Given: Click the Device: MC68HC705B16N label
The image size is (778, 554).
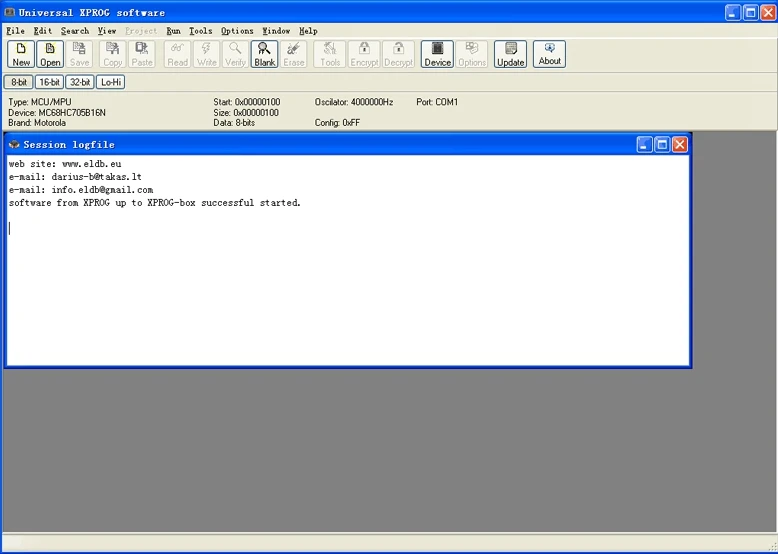Looking at the screenshot, I should pos(57,113).
